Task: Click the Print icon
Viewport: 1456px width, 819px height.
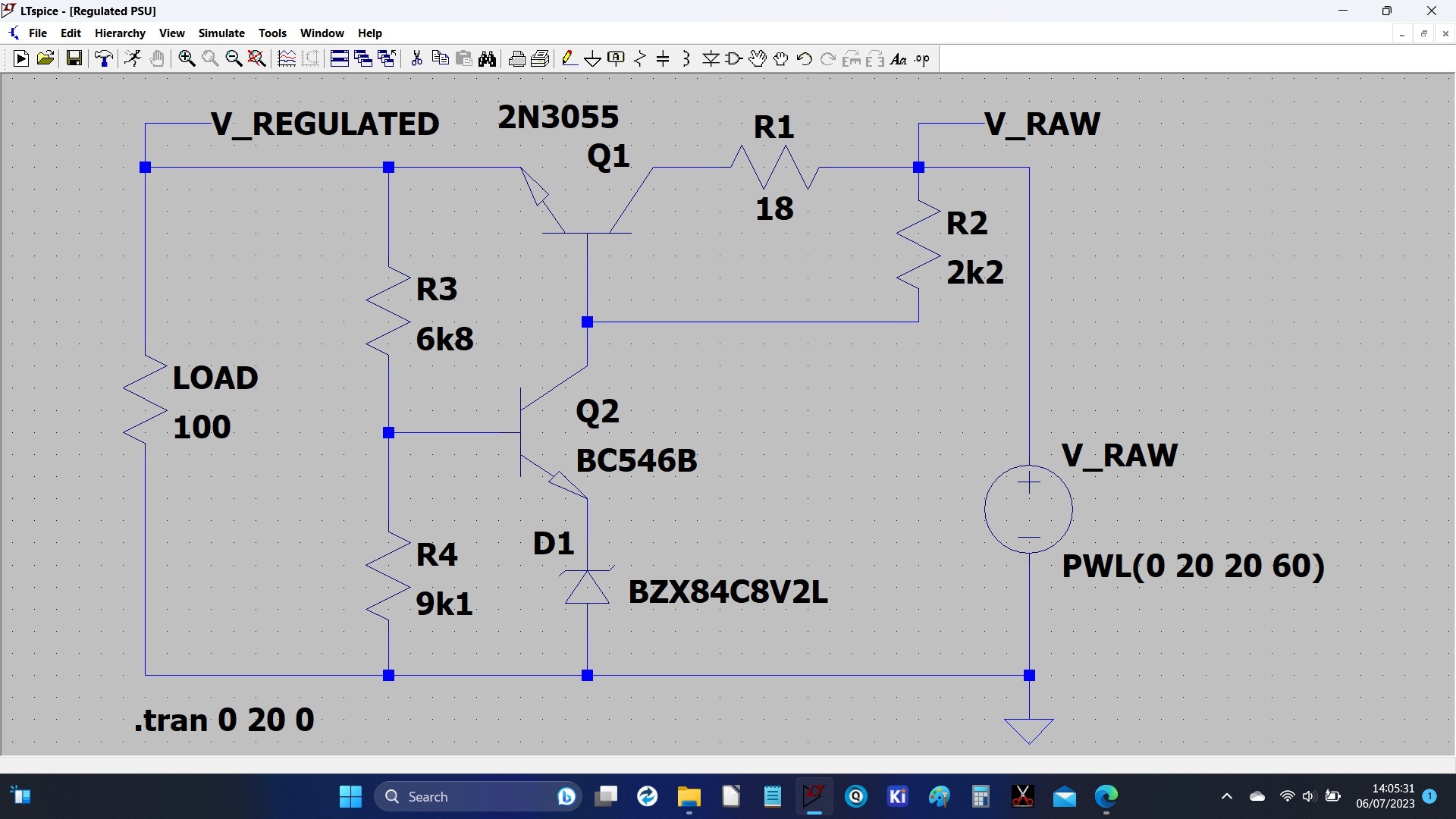Action: point(517,59)
